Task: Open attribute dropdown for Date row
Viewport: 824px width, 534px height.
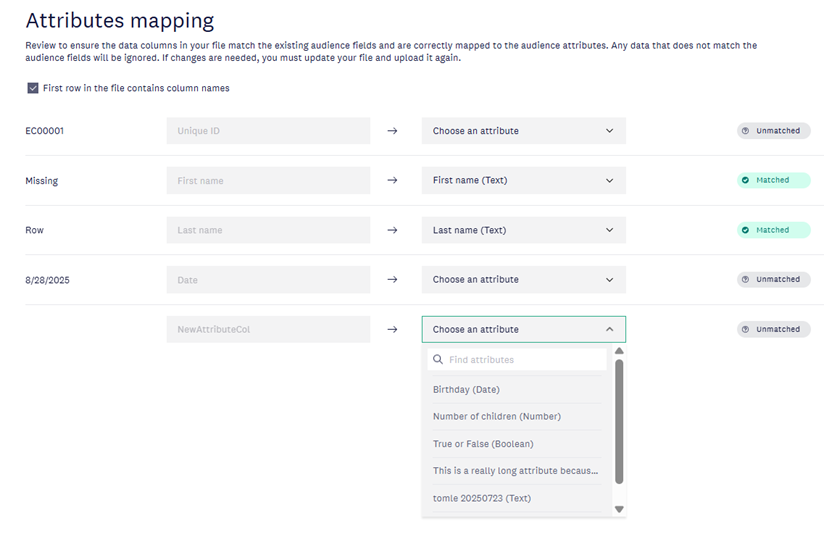Action: pyautogui.click(x=523, y=280)
